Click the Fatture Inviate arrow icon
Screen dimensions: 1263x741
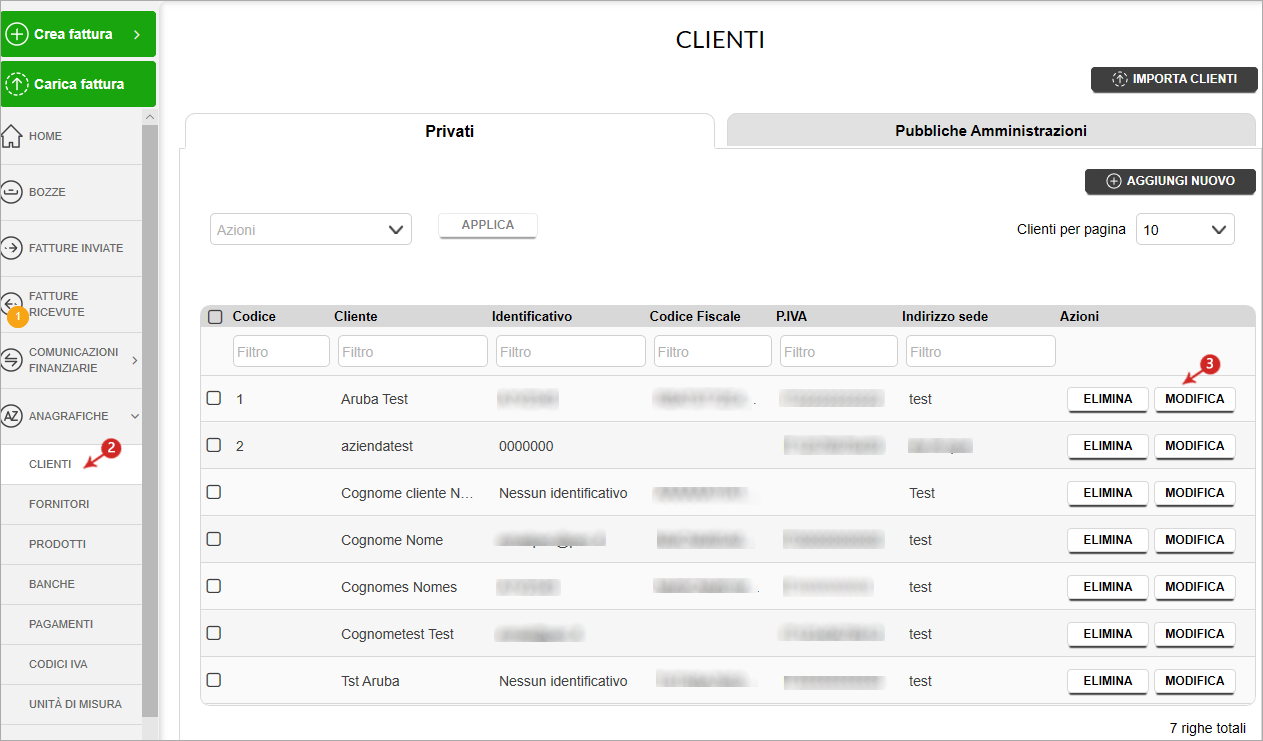pyautogui.click(x=11, y=248)
